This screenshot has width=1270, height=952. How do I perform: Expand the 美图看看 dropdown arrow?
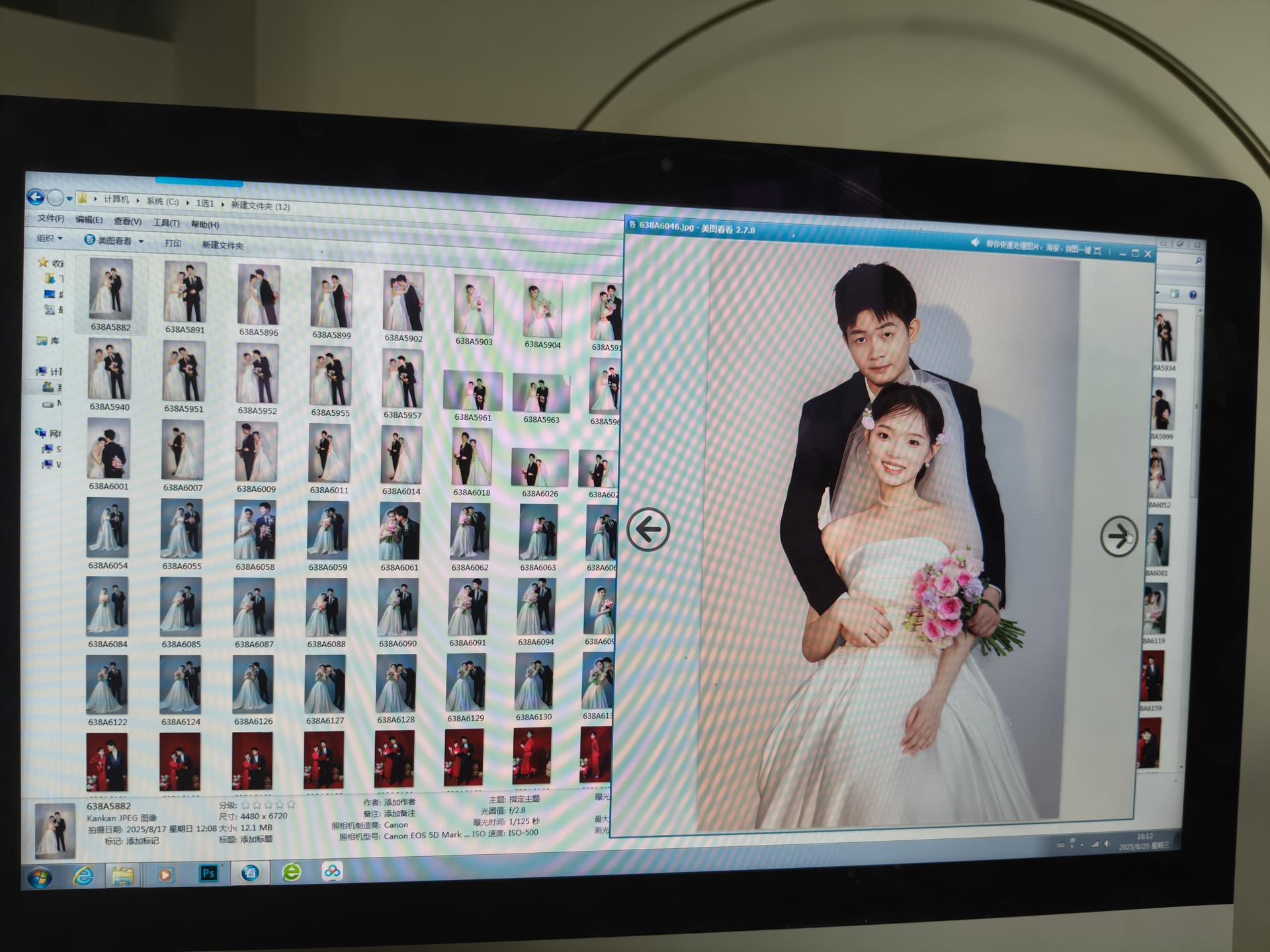141,241
